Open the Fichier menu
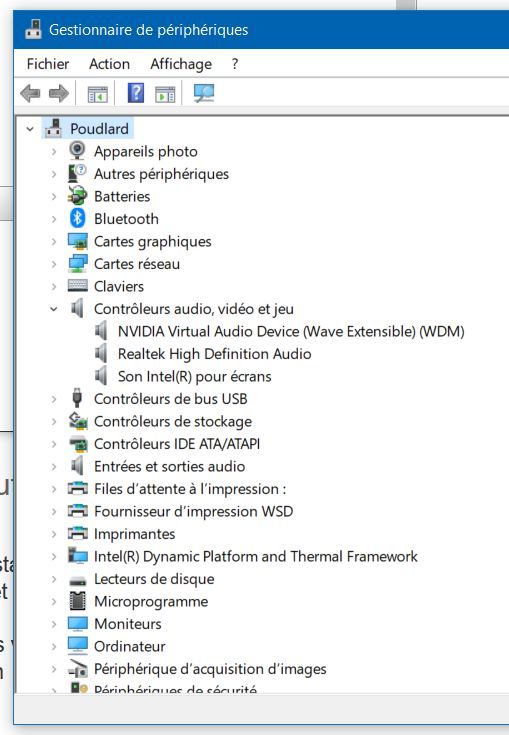509x735 pixels. [48, 64]
